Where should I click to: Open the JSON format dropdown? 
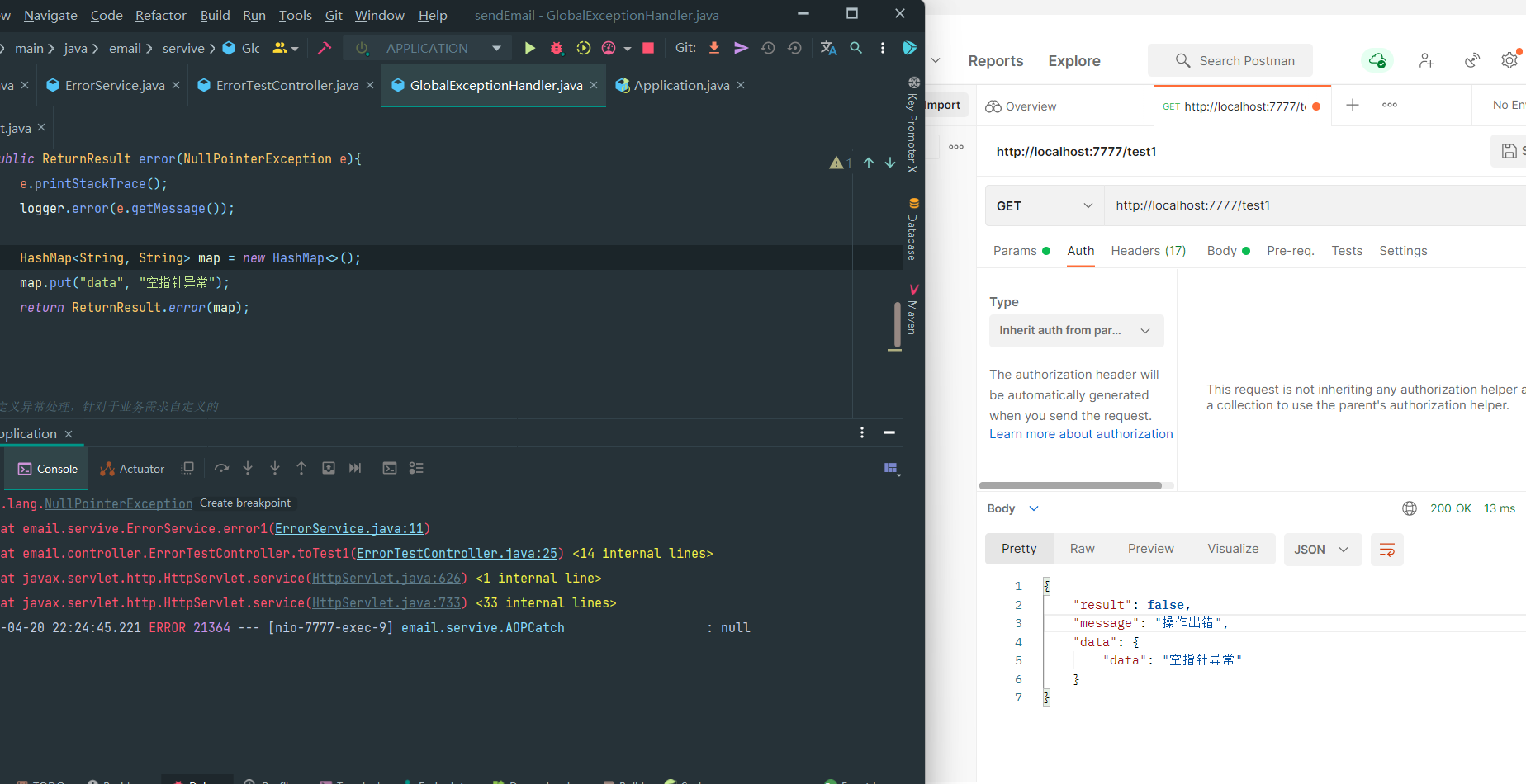(1321, 550)
